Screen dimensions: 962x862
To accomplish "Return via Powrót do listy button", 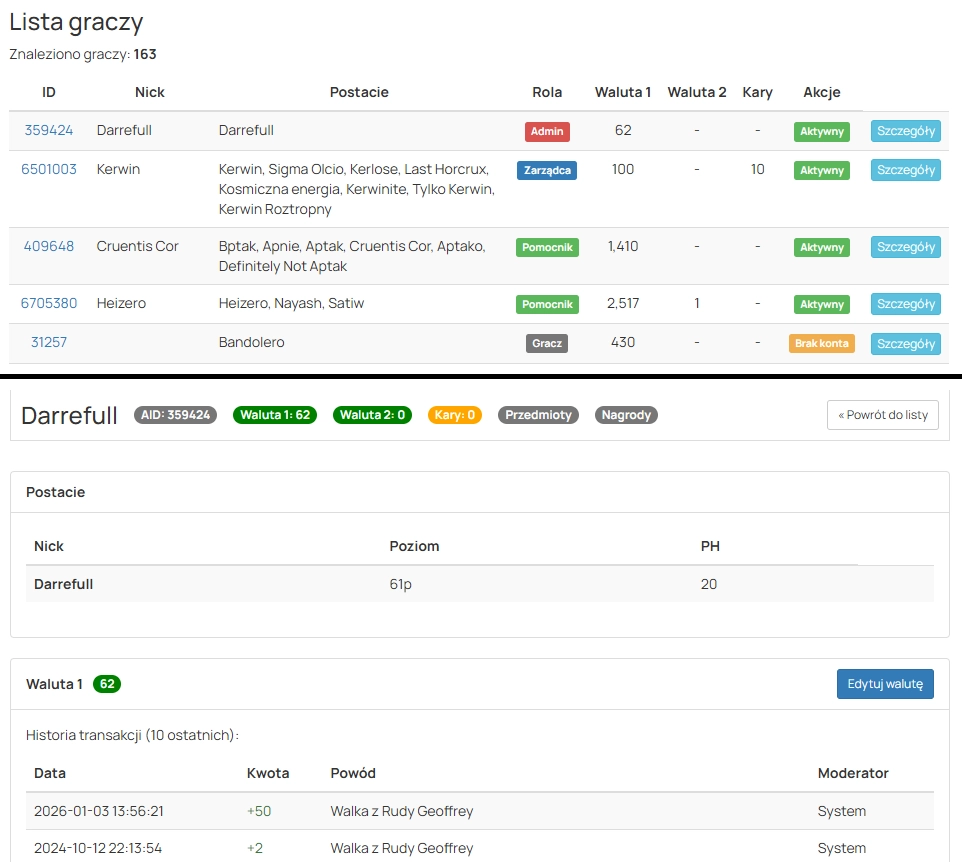I will pos(882,415).
